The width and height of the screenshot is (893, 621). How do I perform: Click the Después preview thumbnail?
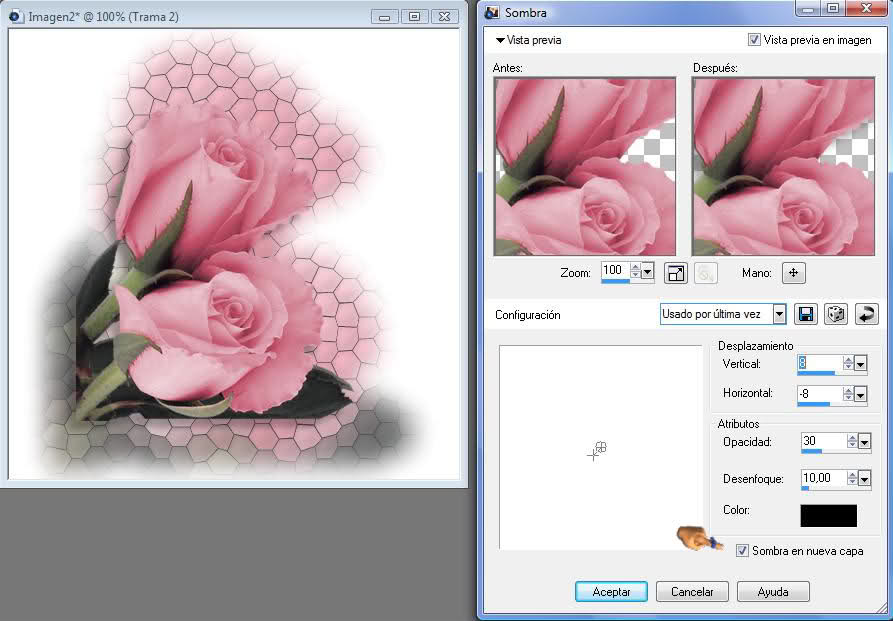(x=783, y=166)
